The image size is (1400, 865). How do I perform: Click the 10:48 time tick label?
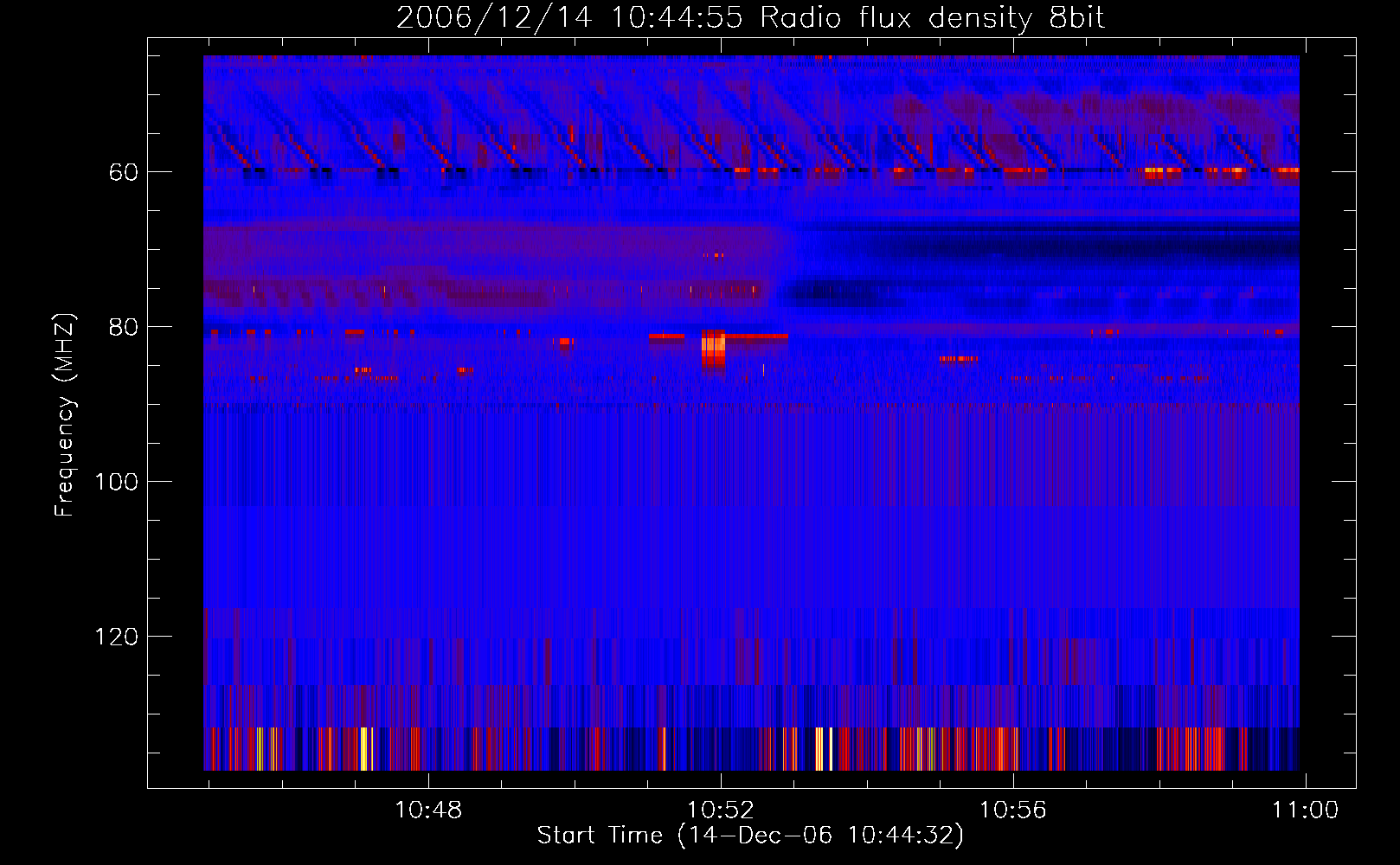coord(428,810)
